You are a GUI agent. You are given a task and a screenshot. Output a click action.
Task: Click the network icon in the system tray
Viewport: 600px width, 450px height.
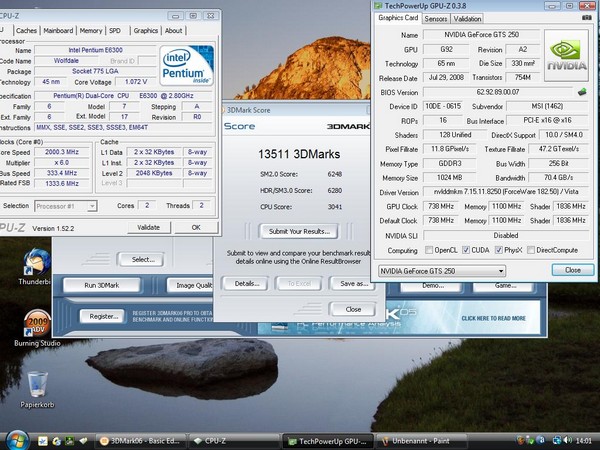557,440
